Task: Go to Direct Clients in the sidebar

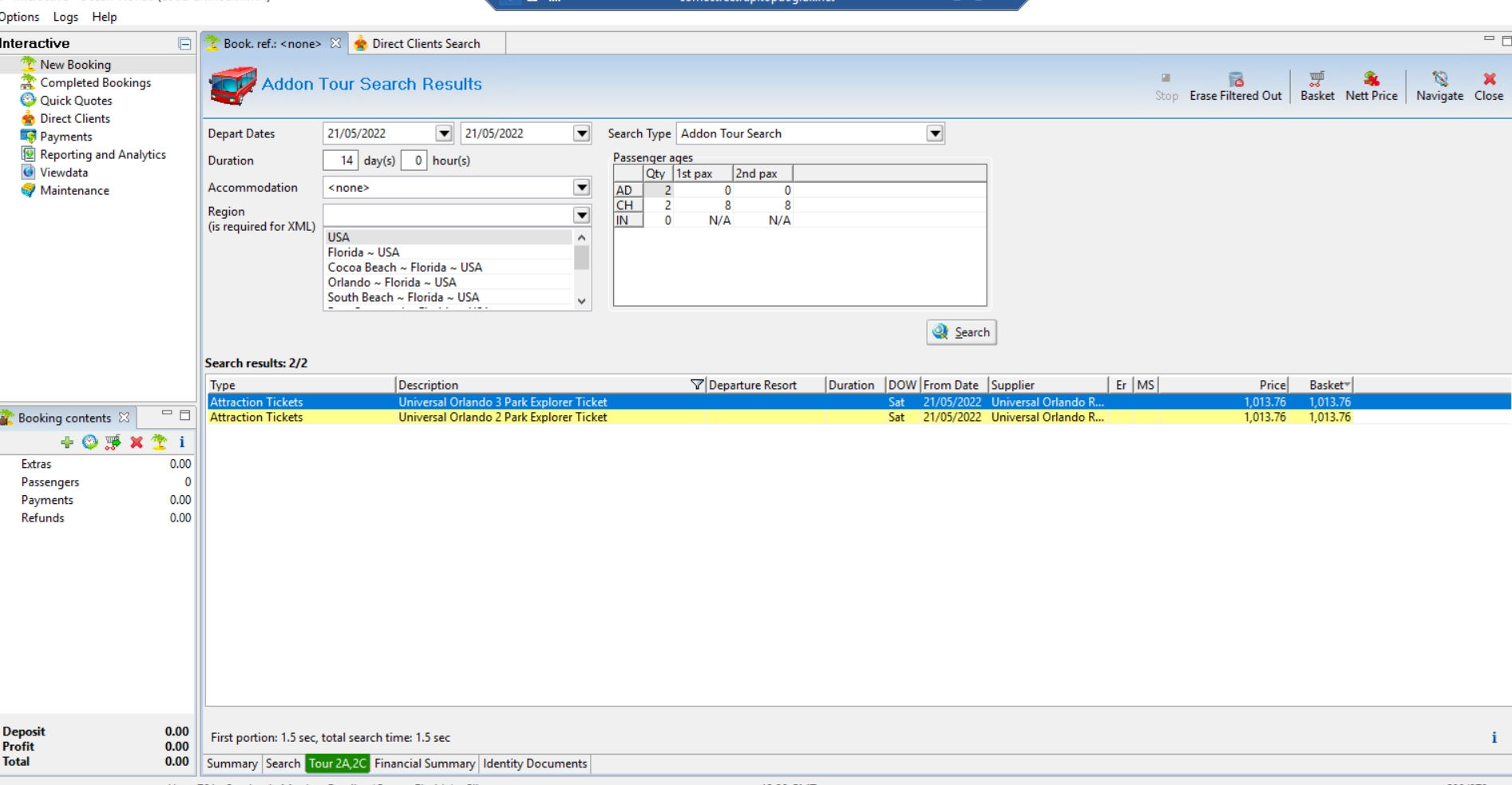Action: pos(75,118)
